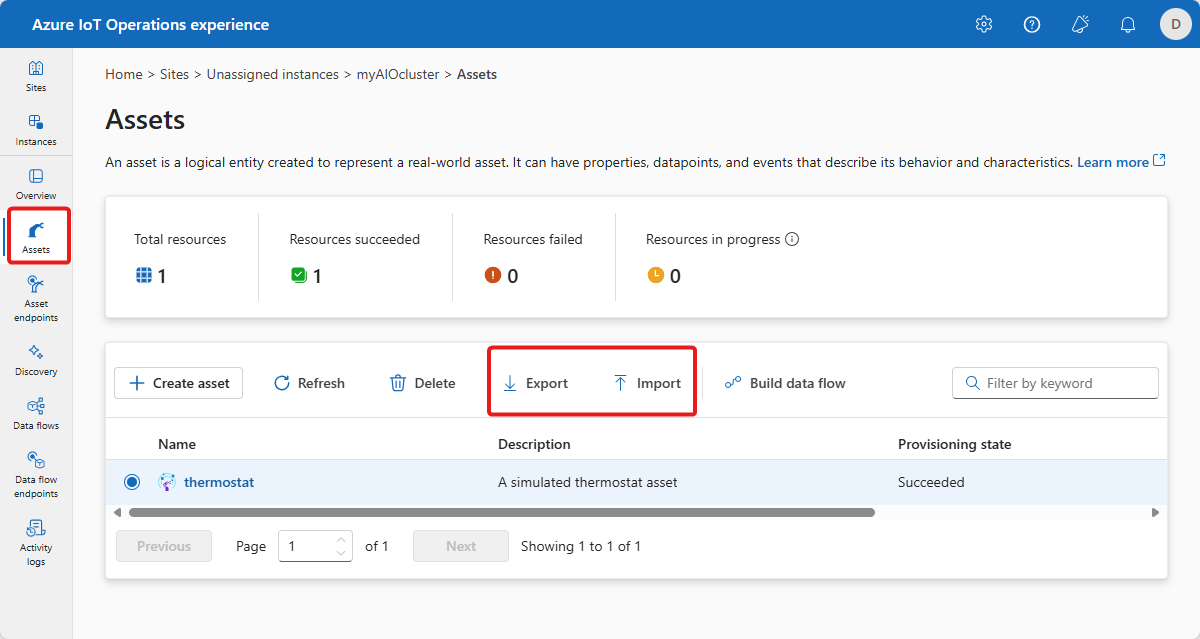Click the Create asset button
The height and width of the screenshot is (639, 1200).
pos(179,383)
